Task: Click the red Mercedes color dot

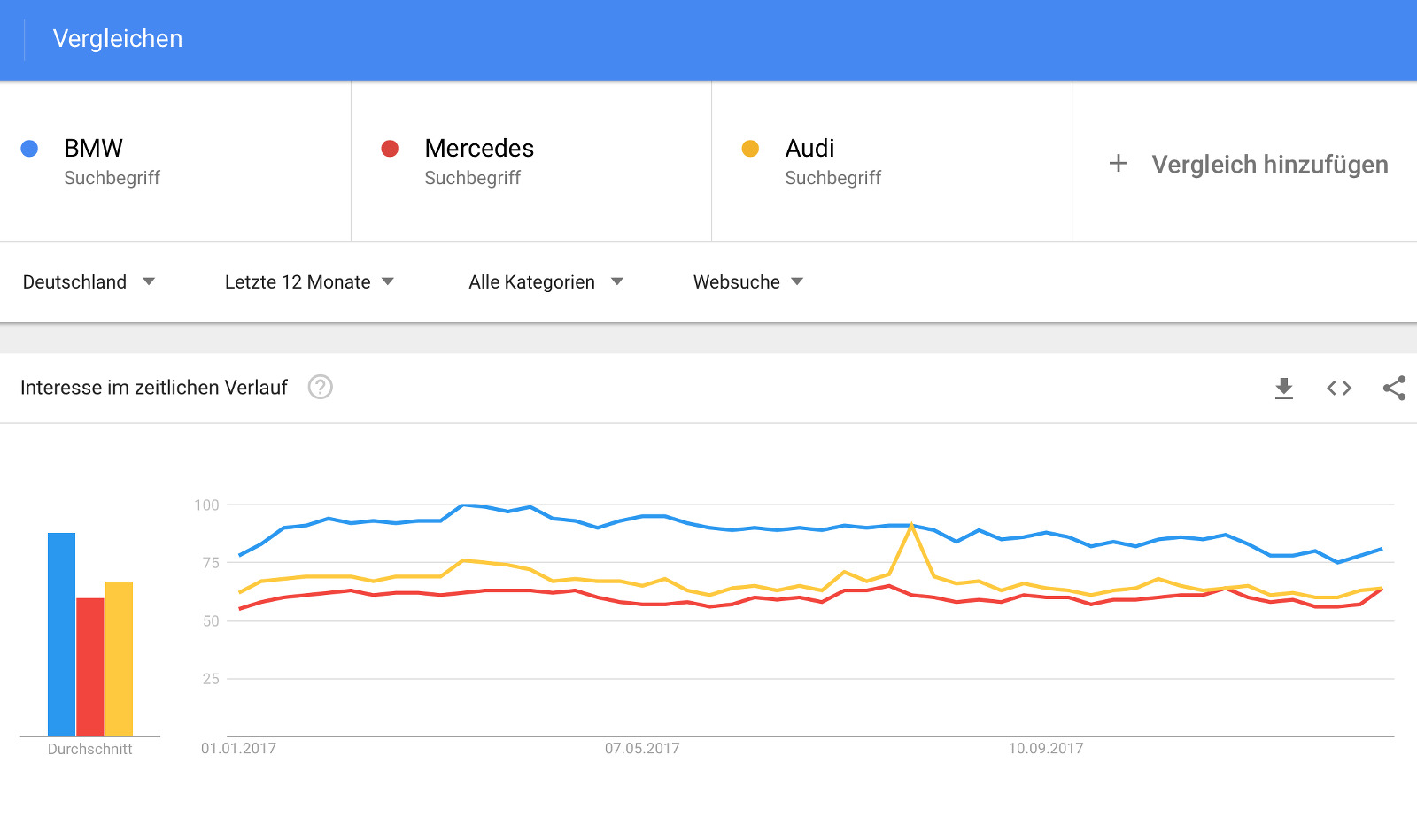Action: tap(390, 149)
